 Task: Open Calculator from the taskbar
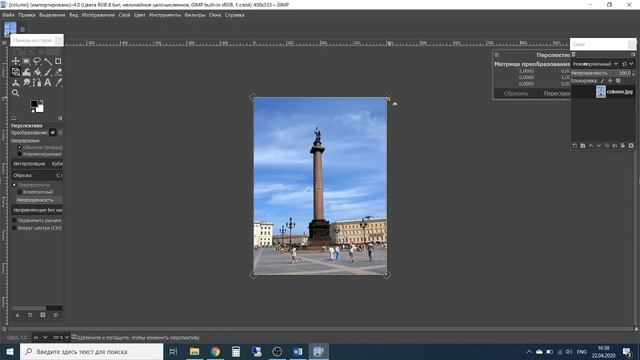pyautogui.click(x=236, y=351)
